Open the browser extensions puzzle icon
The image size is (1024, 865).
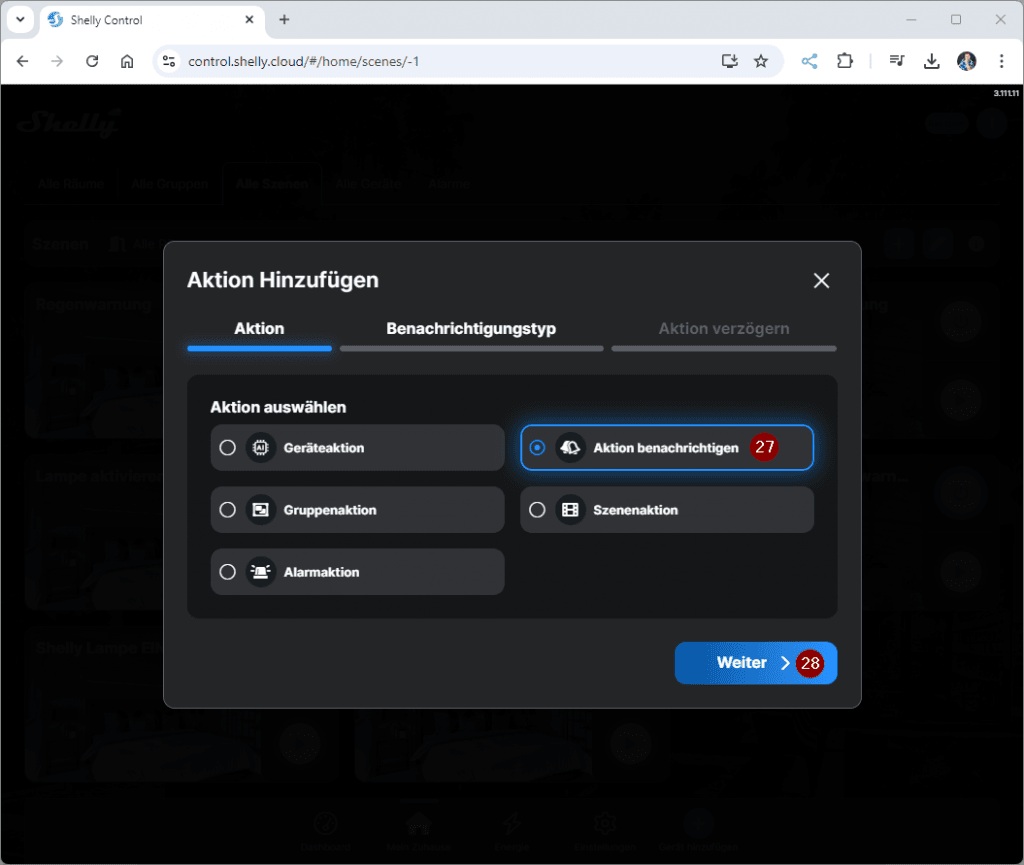845,61
